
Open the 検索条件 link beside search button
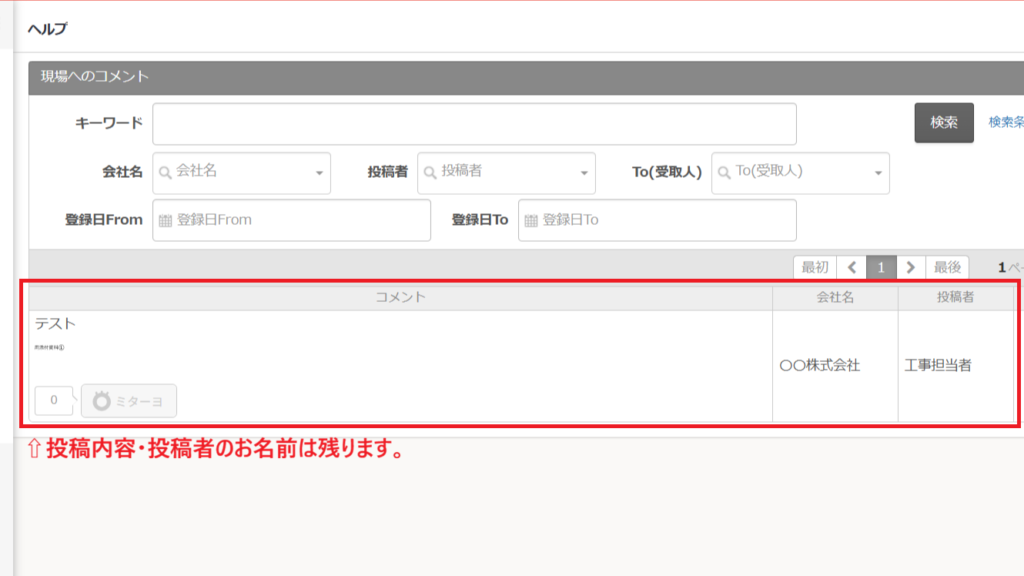tap(1005, 122)
